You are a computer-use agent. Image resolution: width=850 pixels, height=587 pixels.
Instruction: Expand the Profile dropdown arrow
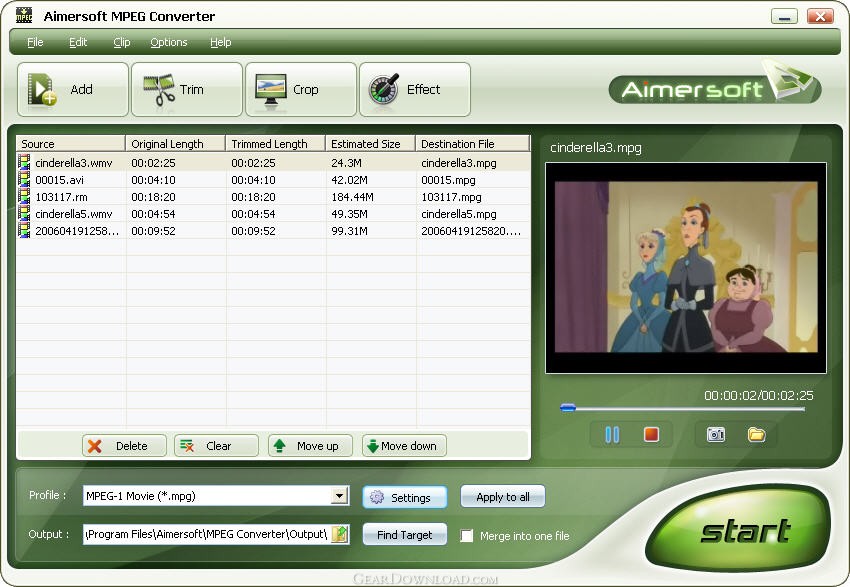pyautogui.click(x=339, y=495)
